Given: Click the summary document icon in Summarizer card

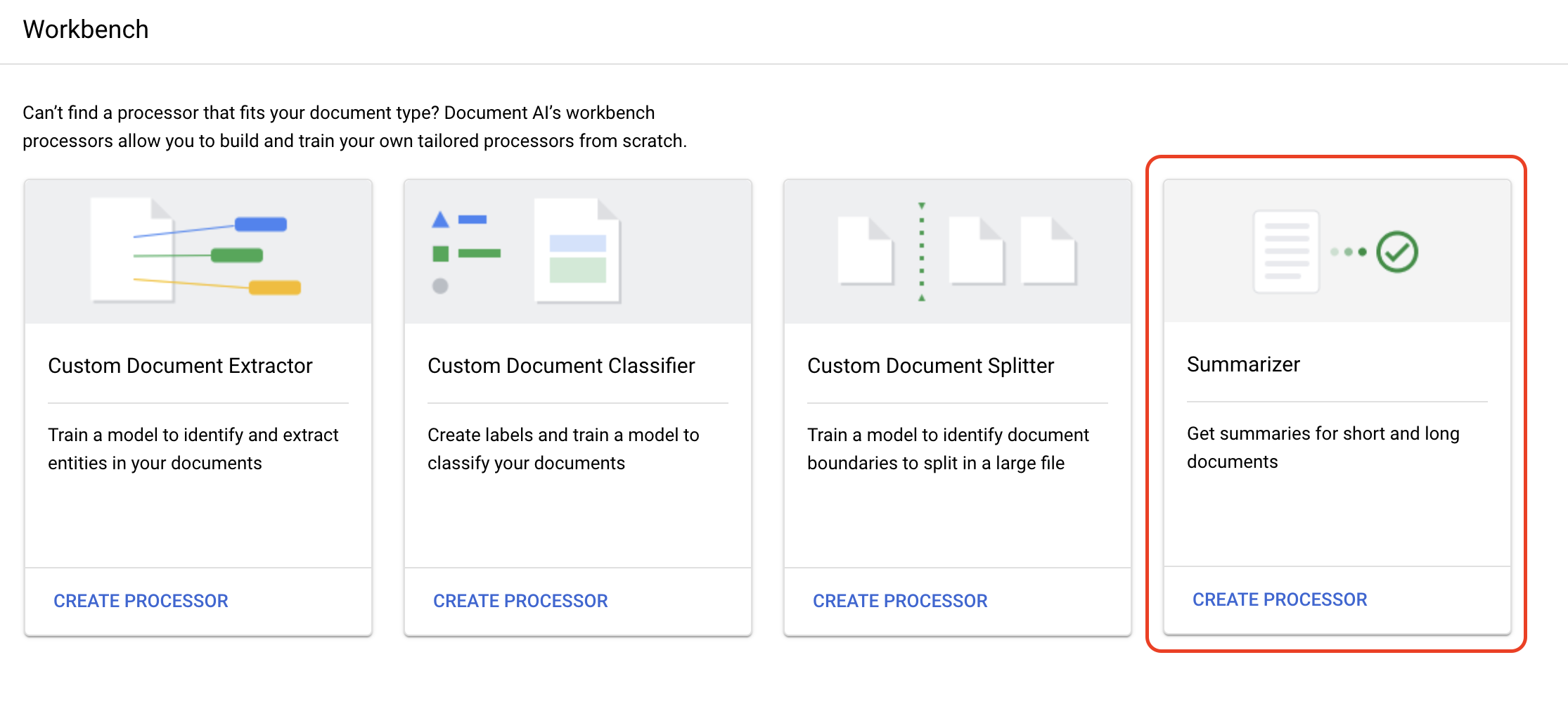Looking at the screenshot, I should point(1285,250).
